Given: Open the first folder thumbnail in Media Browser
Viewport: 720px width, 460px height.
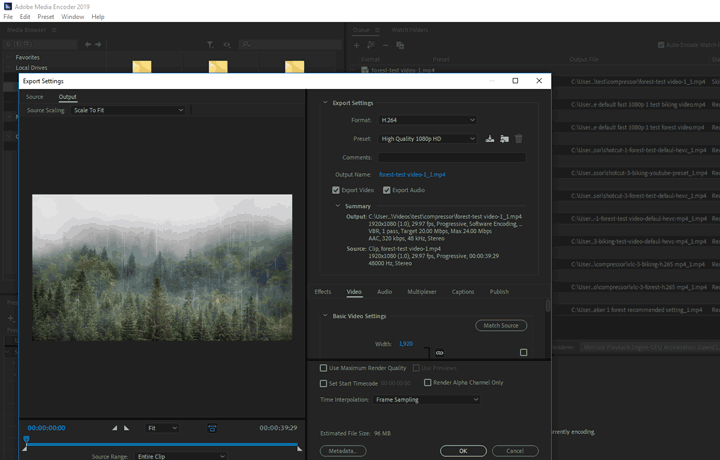Looking at the screenshot, I should (142, 67).
